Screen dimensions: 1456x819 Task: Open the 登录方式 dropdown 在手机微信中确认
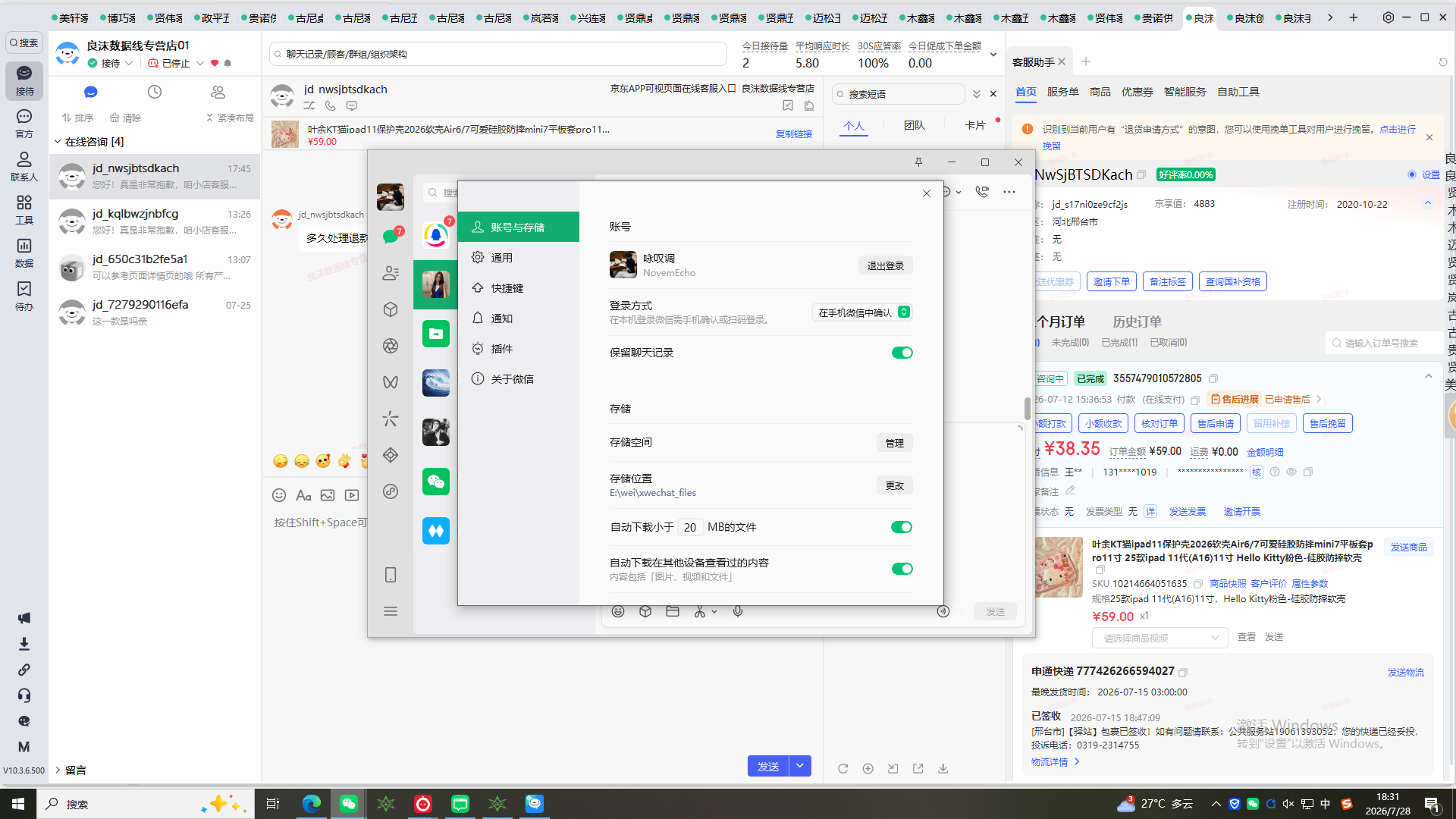863,312
